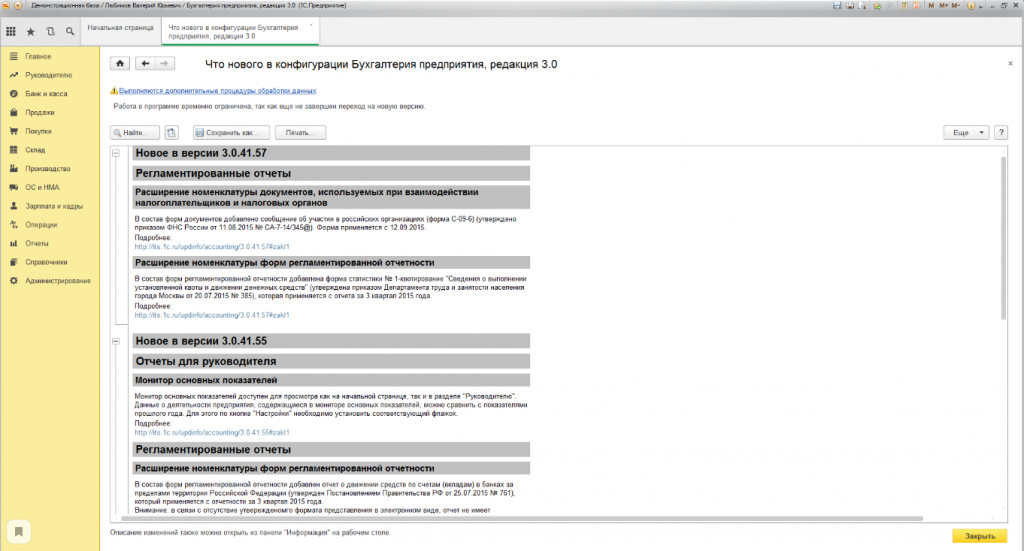Click the Сохранить как button
The height and width of the screenshot is (551, 1024).
(231, 132)
